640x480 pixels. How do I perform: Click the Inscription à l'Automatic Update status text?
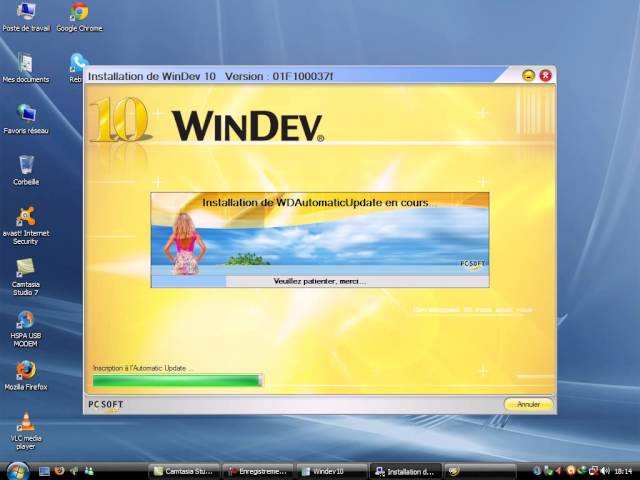point(143,368)
